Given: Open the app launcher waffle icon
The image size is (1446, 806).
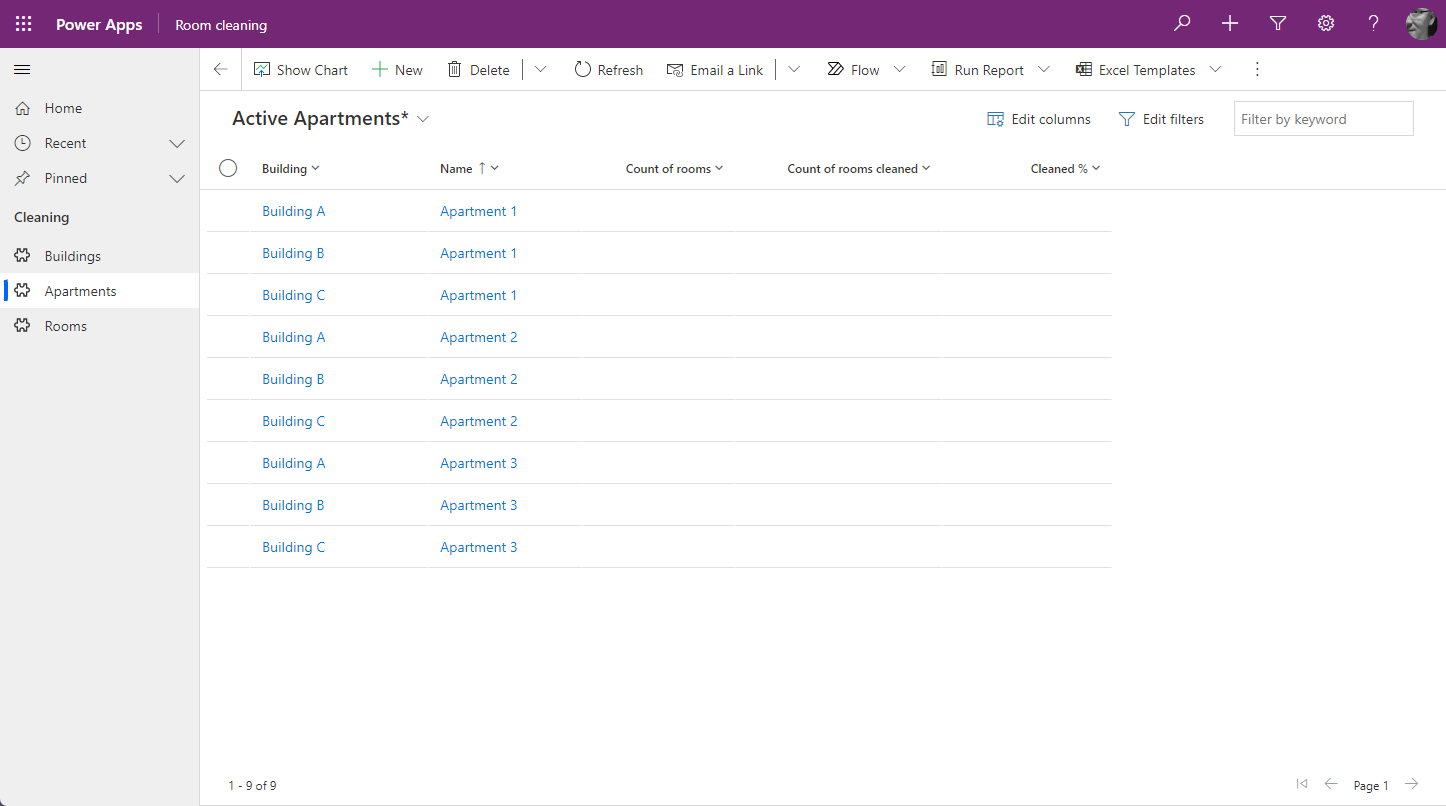Looking at the screenshot, I should click(x=23, y=24).
